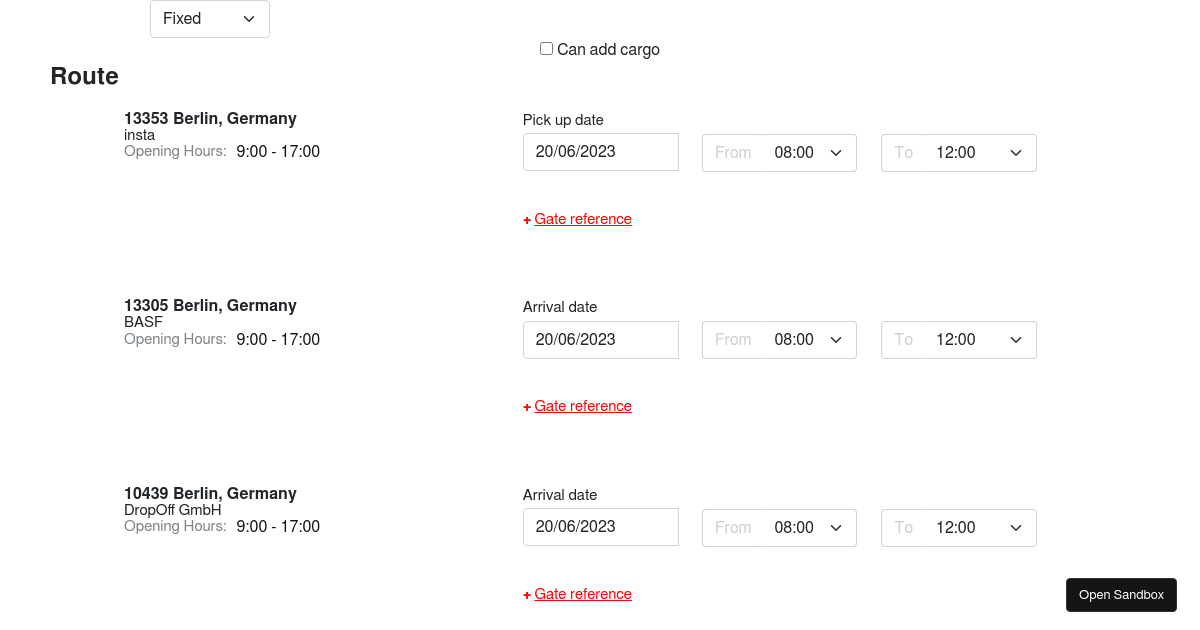Add gate reference for BASF stop
Screen dimensions: 1200x630
583,406
